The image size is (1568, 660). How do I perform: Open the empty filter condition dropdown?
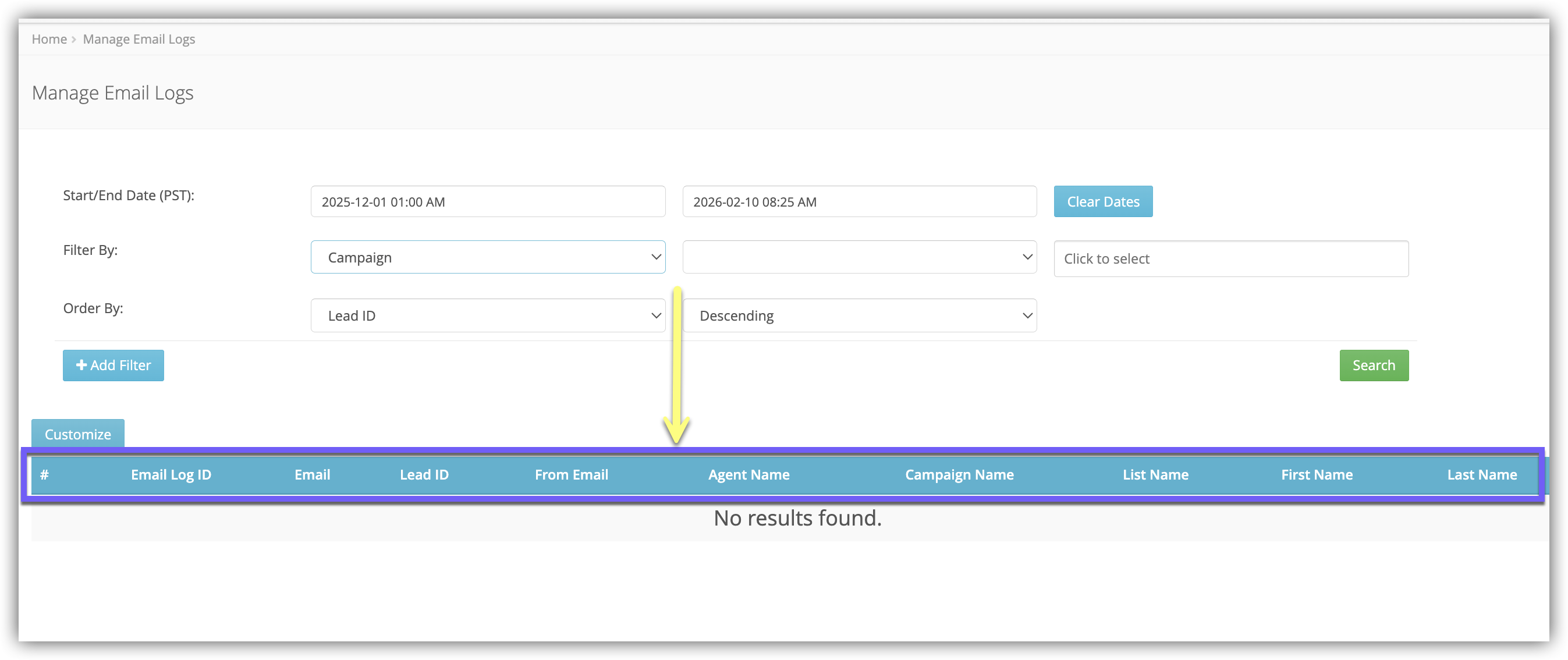(x=859, y=257)
